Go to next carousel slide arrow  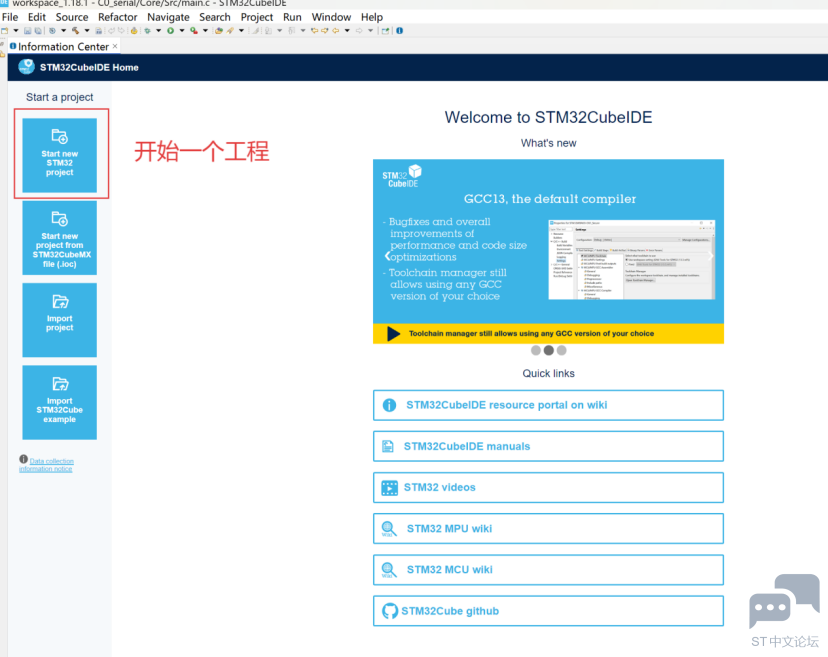coord(711,256)
